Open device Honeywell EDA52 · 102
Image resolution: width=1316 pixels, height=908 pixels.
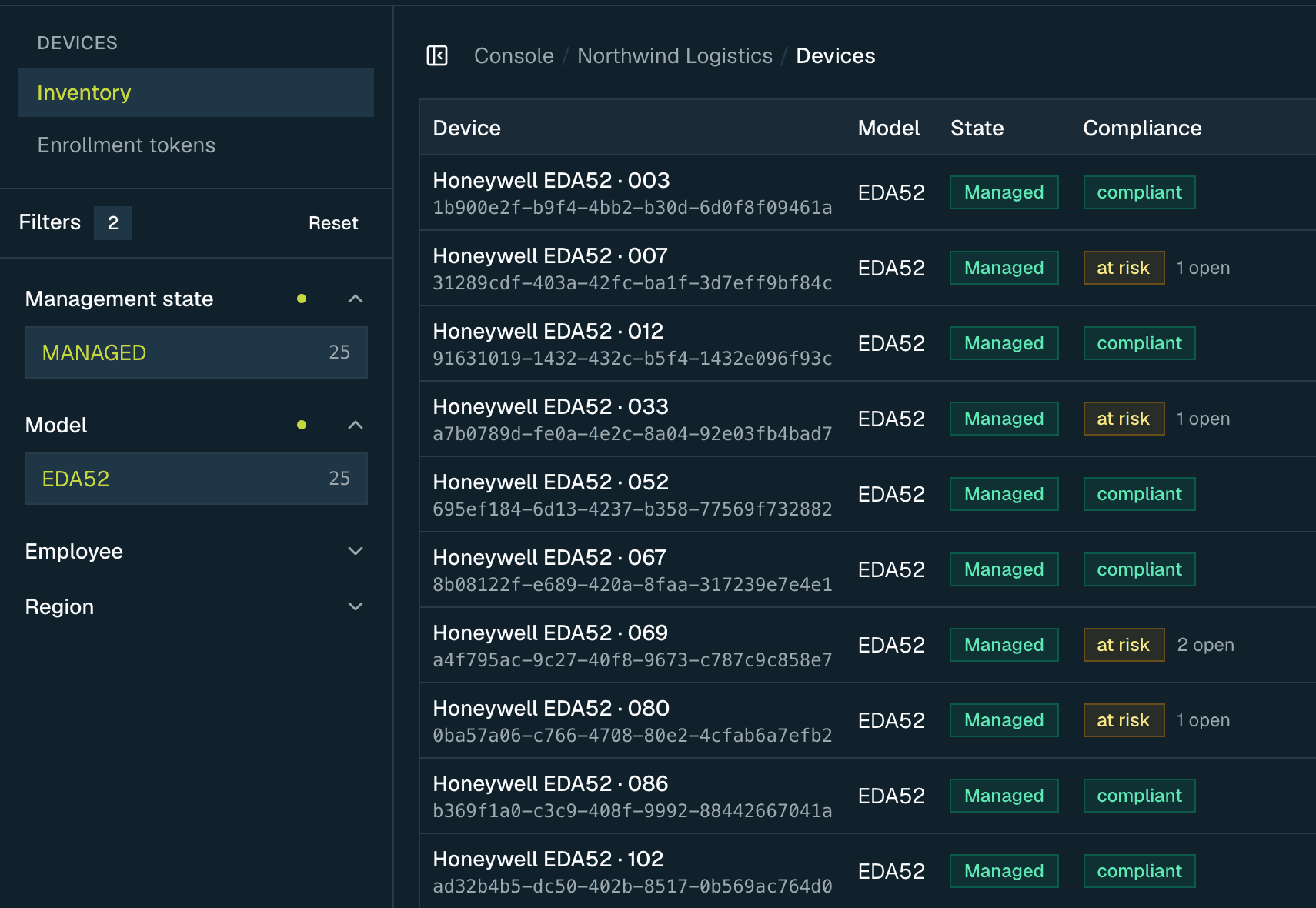coord(548,859)
